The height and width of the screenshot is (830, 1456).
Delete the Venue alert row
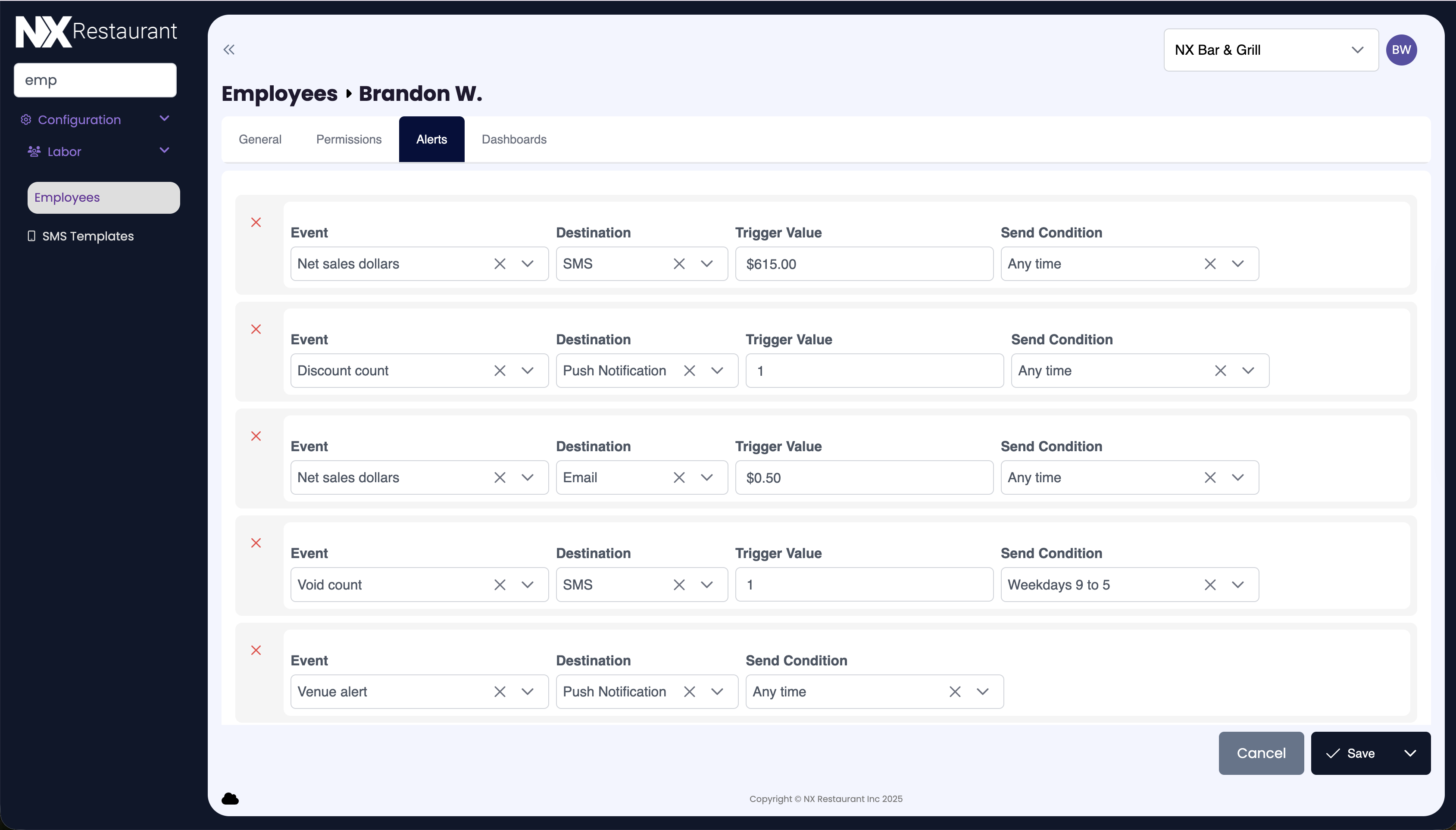coord(256,650)
